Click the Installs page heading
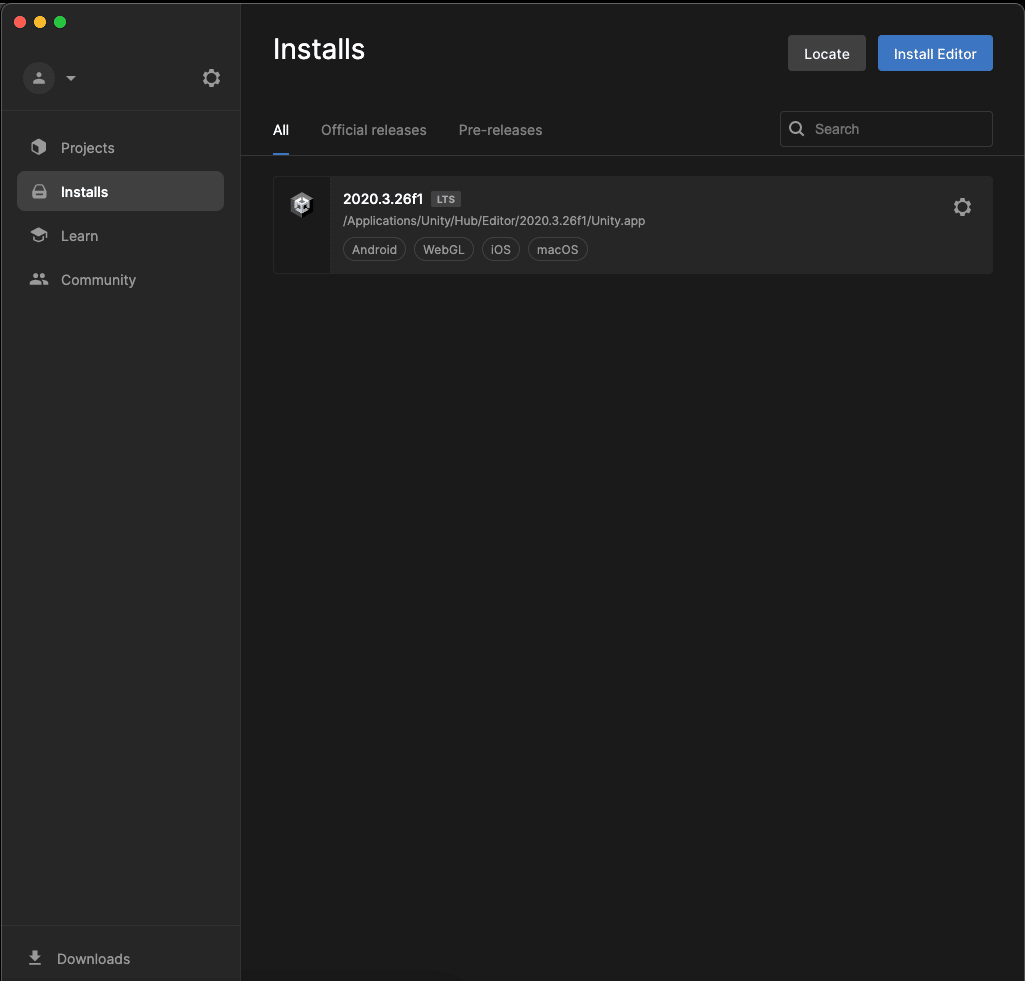This screenshot has height=981, width=1025. (x=319, y=49)
